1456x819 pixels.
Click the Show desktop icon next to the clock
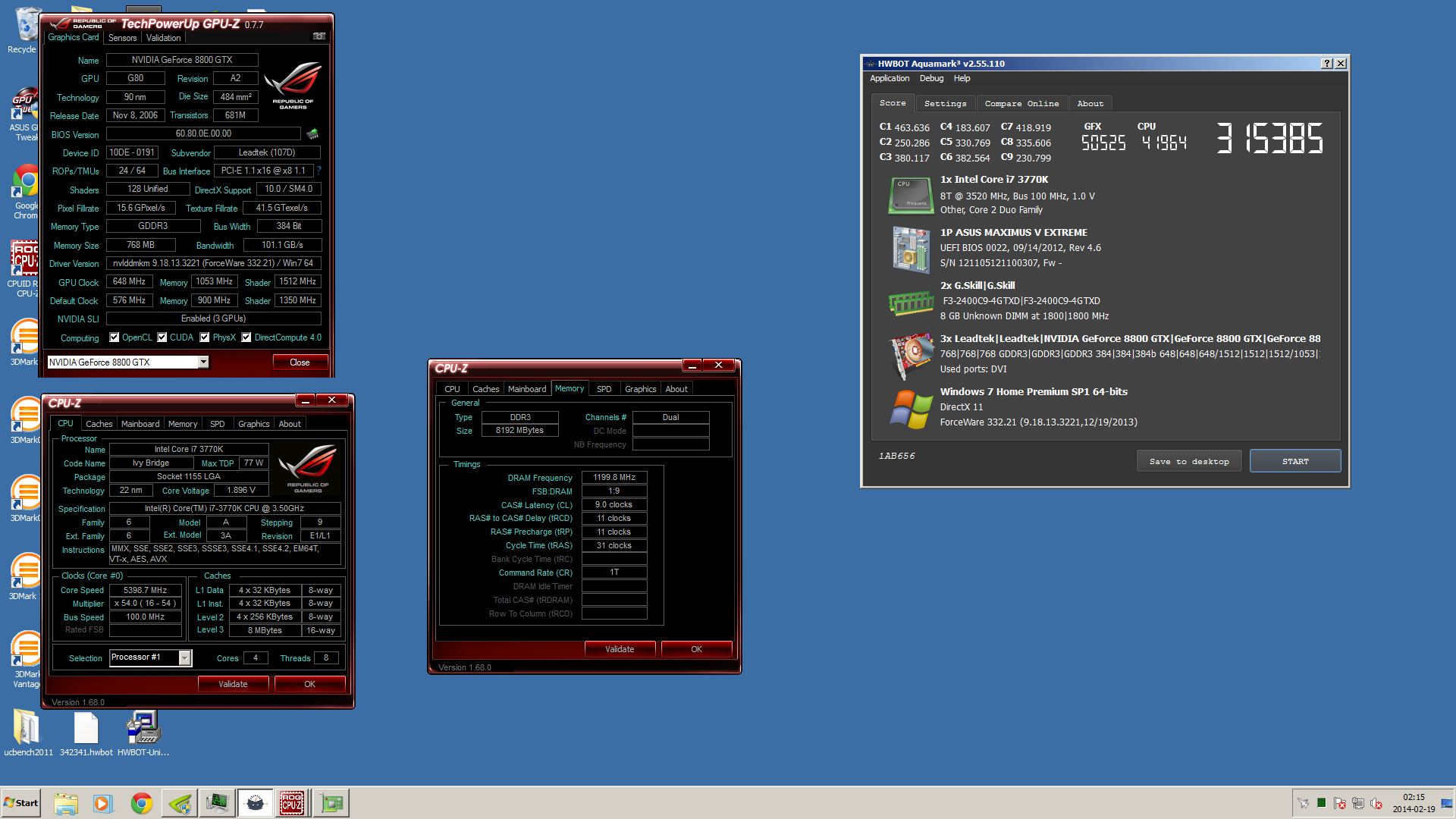pyautogui.click(x=1447, y=803)
